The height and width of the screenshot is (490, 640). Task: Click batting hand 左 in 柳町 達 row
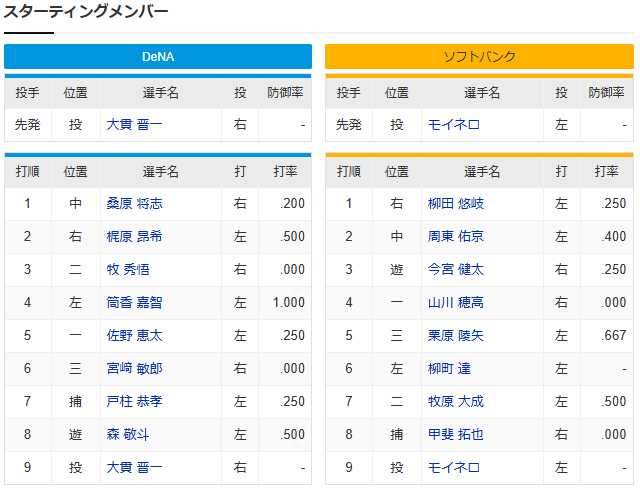point(561,369)
